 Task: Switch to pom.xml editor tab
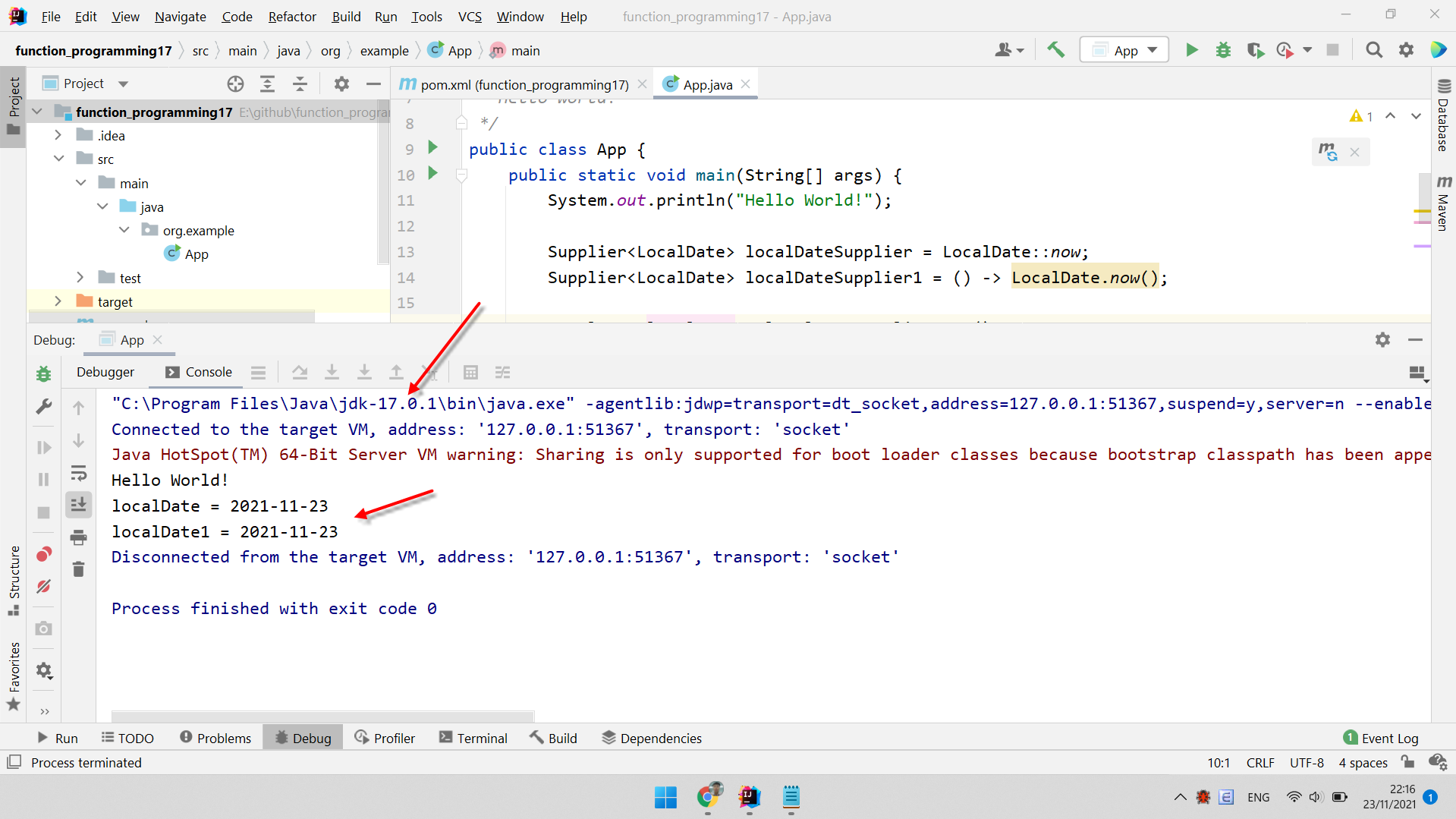[x=524, y=84]
